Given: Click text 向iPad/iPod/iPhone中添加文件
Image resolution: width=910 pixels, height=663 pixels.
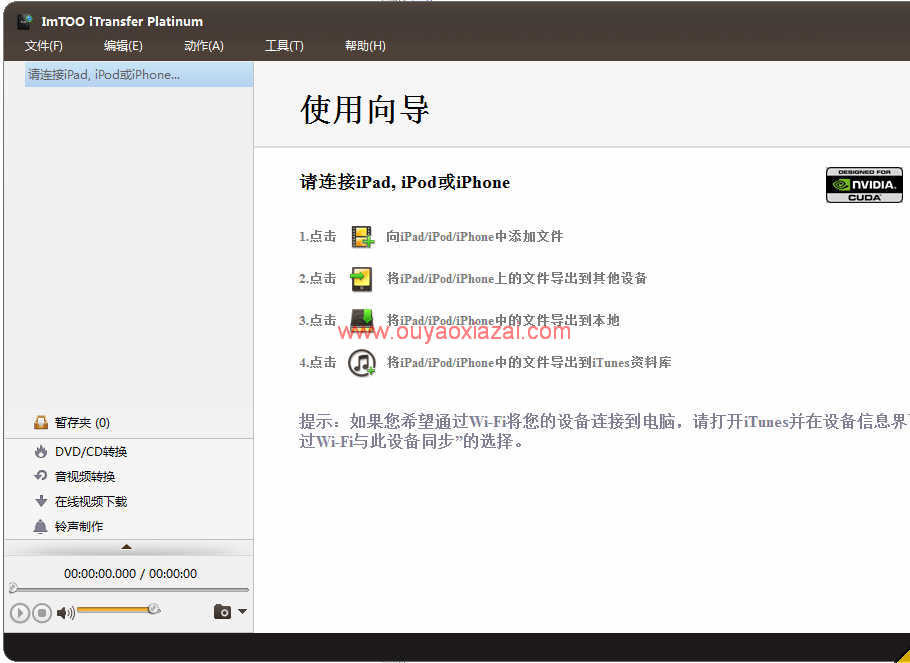Looking at the screenshot, I should coord(475,237).
